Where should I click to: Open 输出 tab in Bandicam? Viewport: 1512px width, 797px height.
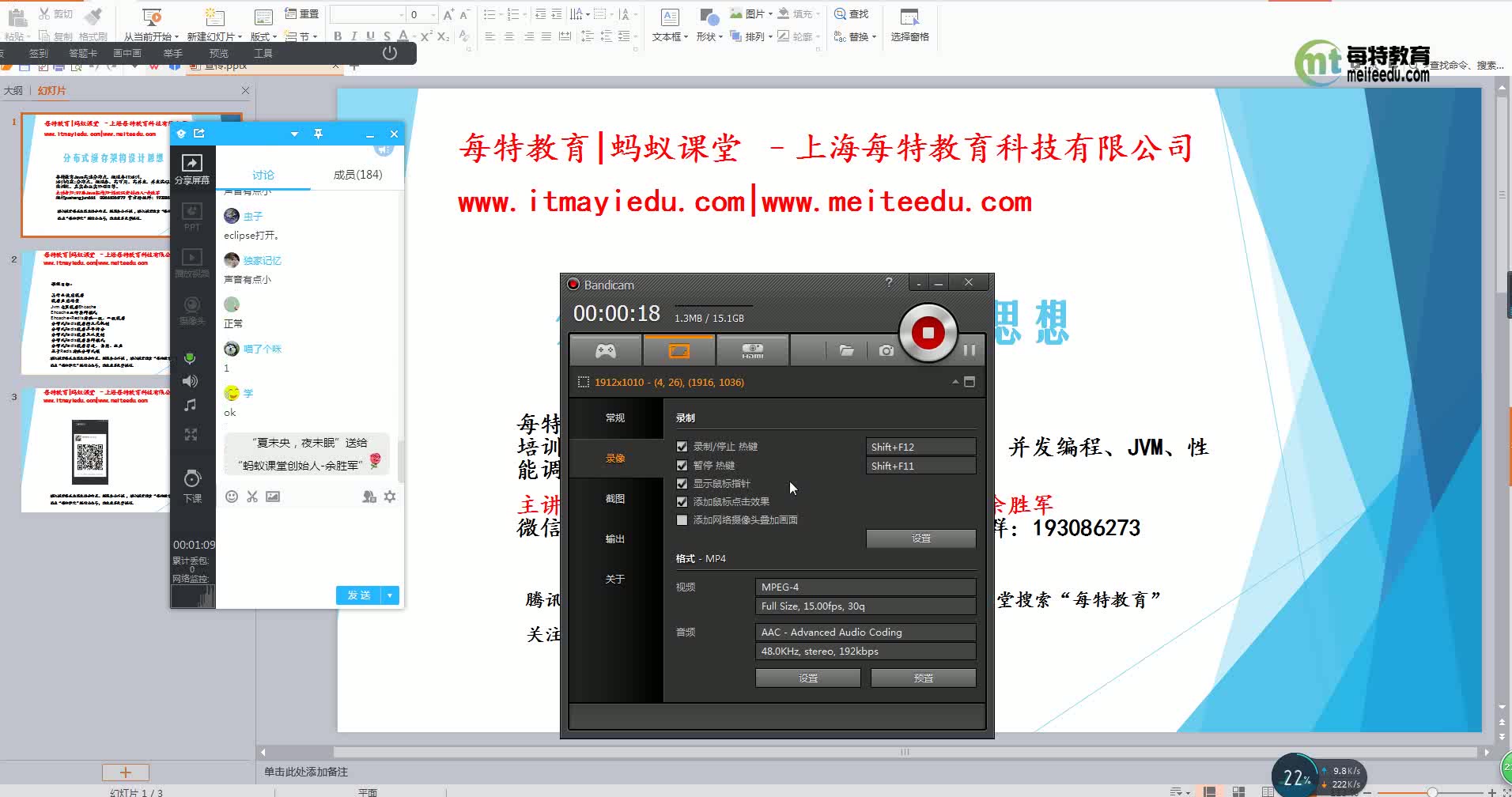[615, 539]
